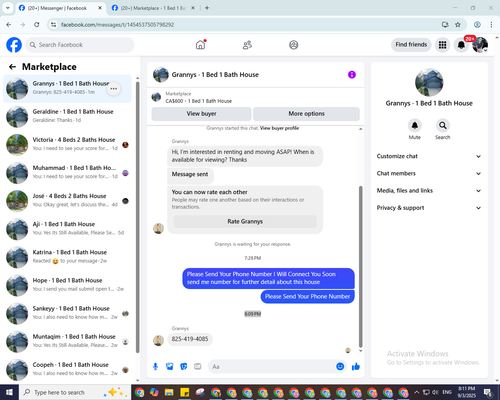
Task: Open Muntaqim - 1 Bed 1 Bath House chat
Action: click(67, 341)
